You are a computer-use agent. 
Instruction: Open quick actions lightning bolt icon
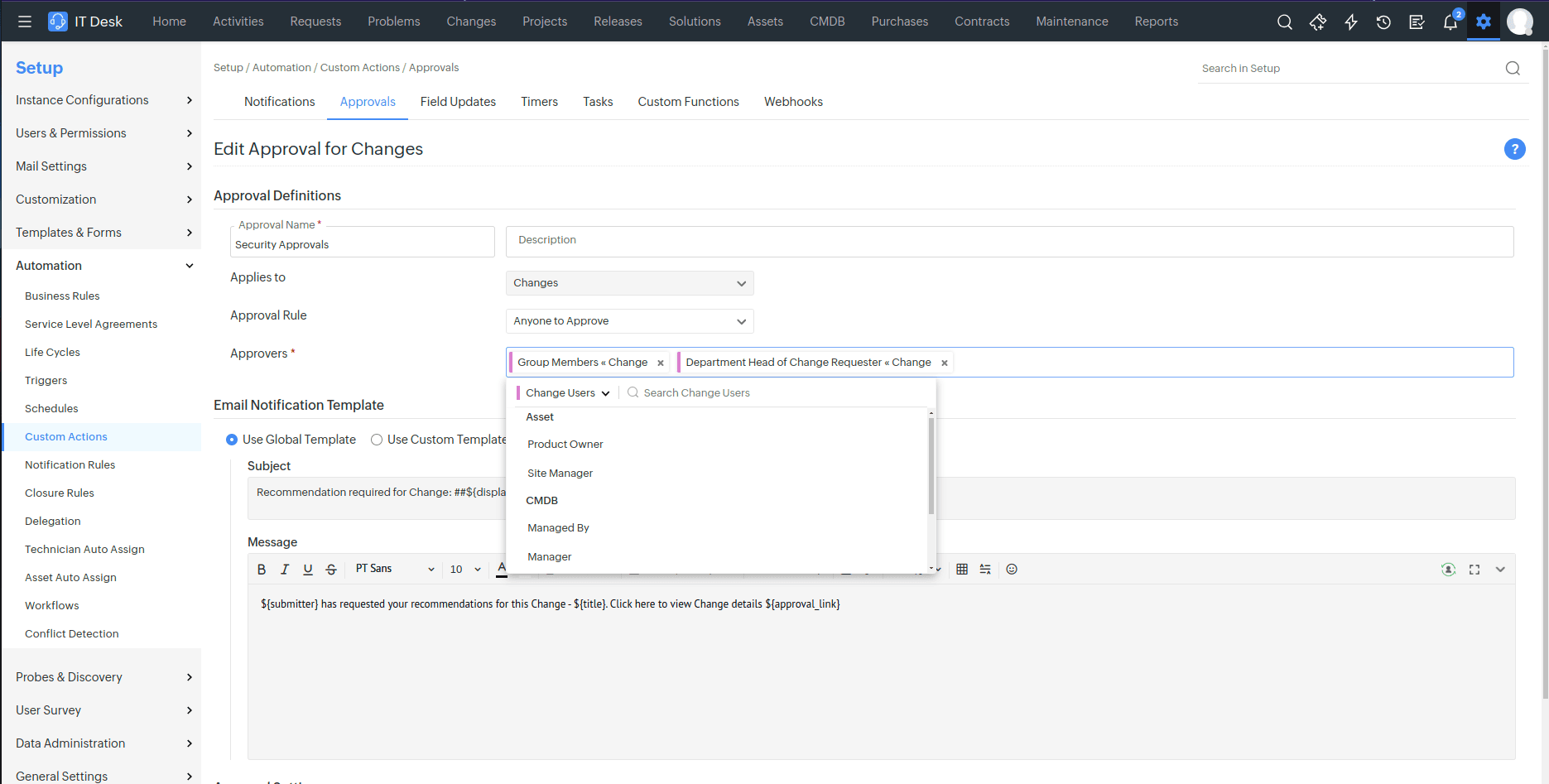coord(1350,22)
